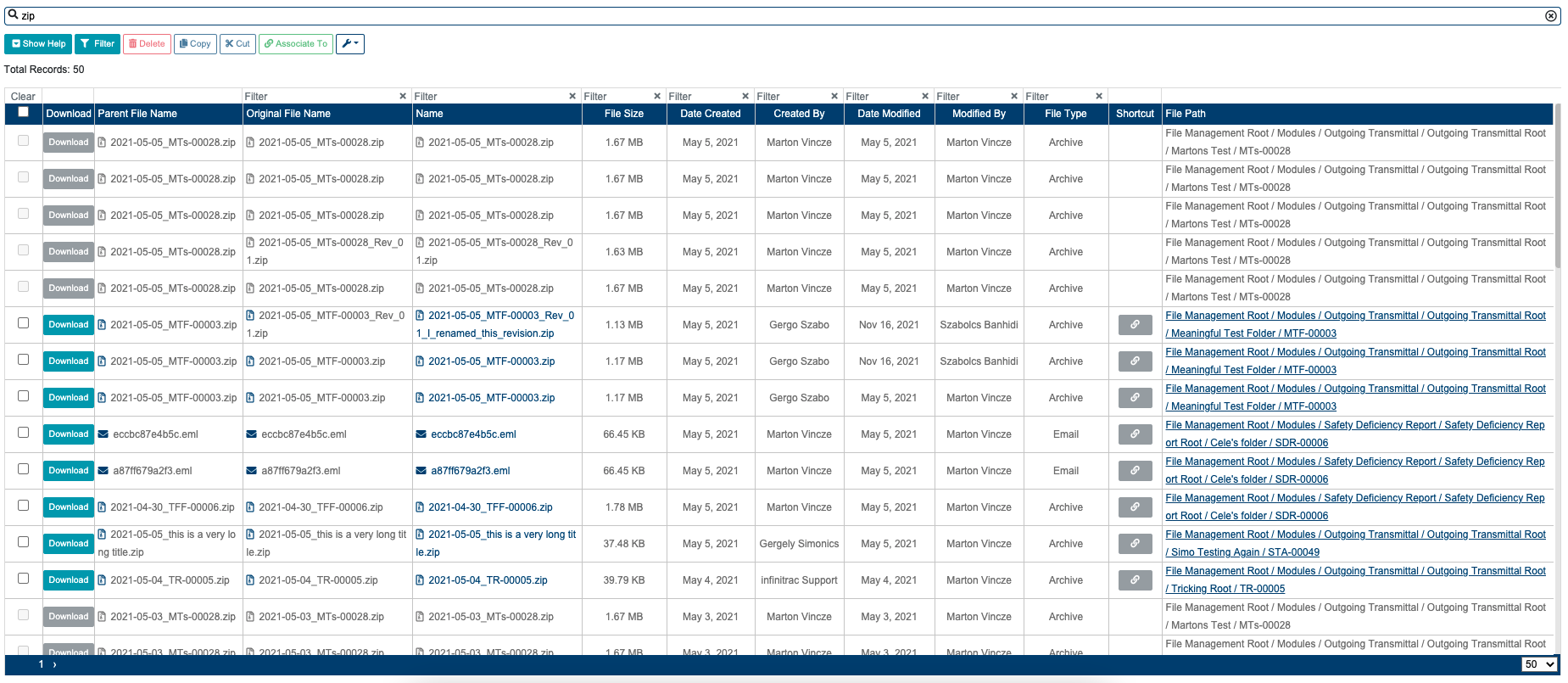The image size is (1568, 683).
Task: Open shortcut icon for eccbc87e4b5c.eml
Action: 1135,434
